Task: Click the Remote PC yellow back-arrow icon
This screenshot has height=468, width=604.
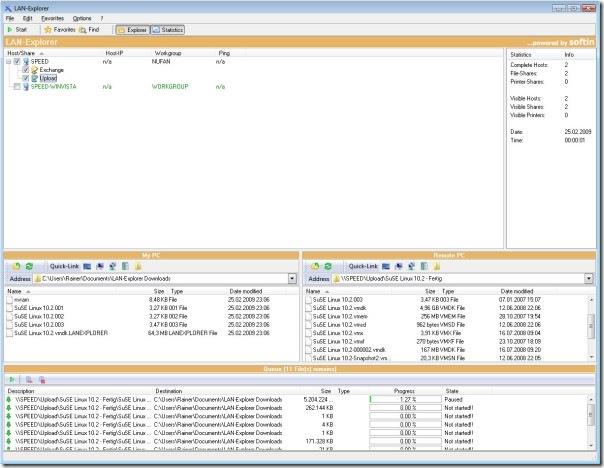Action: (x=315, y=266)
